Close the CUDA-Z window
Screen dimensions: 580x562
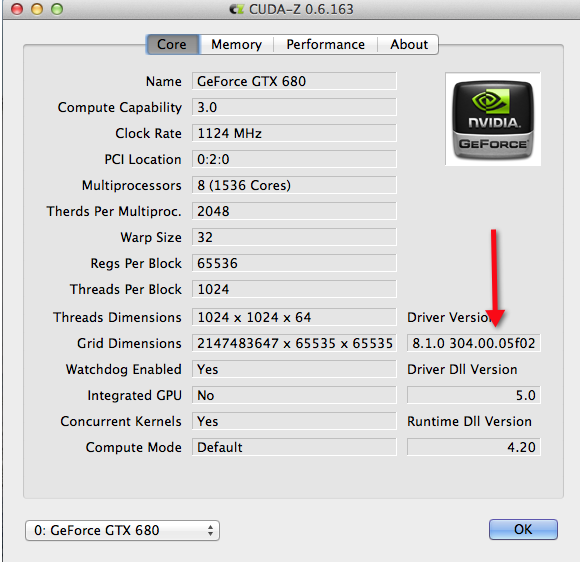17,9
